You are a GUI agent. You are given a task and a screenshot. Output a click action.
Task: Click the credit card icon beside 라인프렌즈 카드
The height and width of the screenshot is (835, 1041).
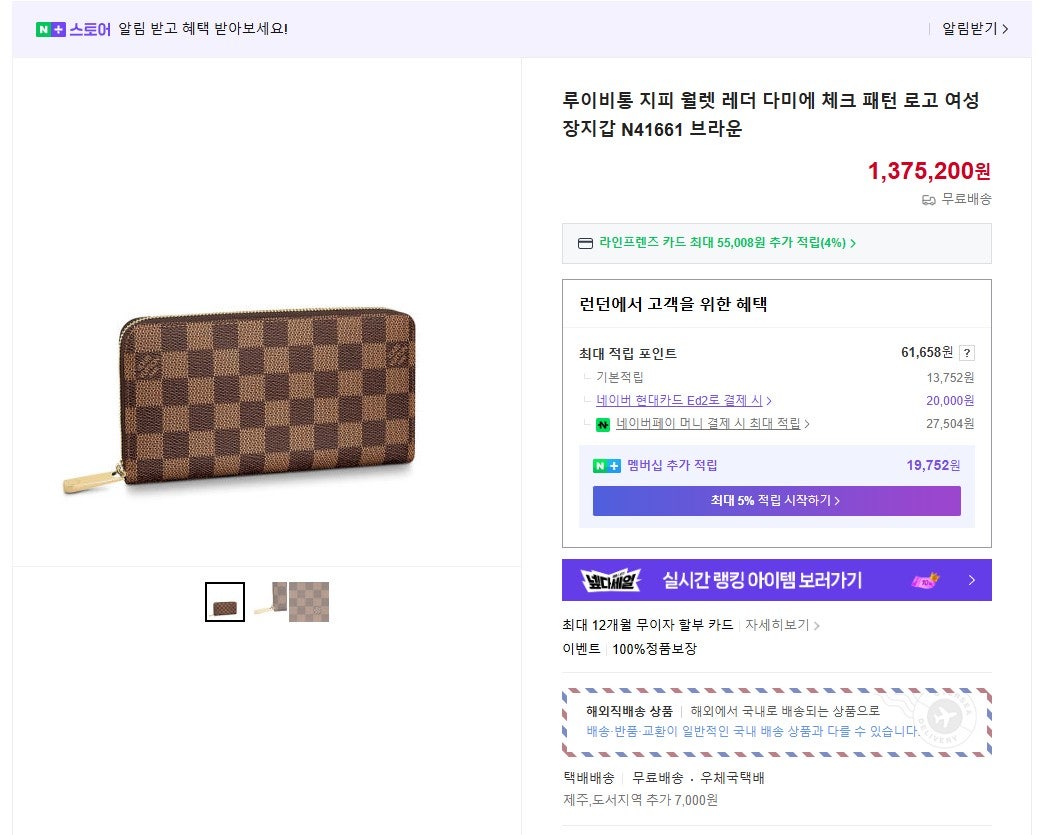click(585, 243)
